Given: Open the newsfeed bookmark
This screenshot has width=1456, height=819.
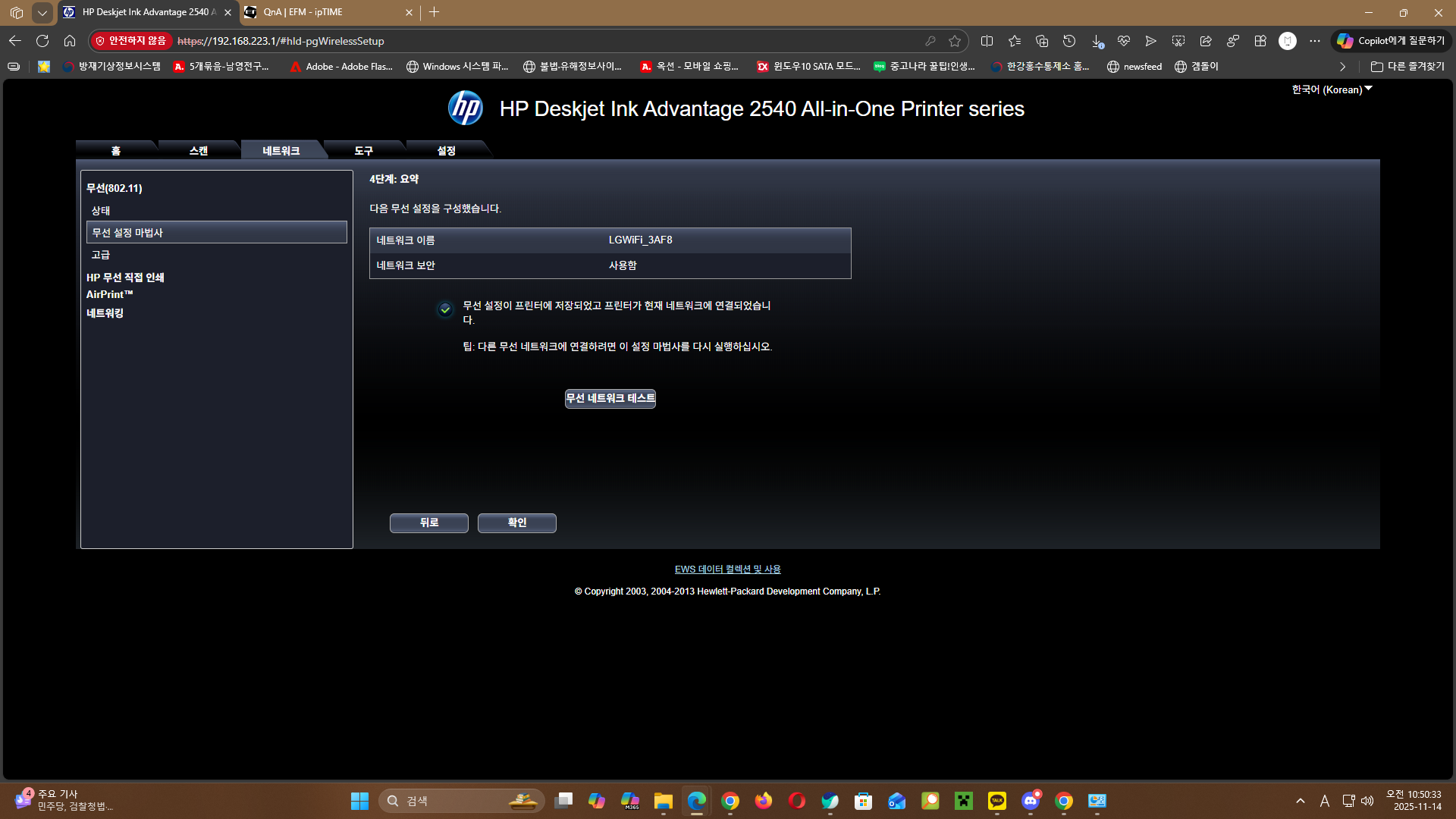Looking at the screenshot, I should click(1134, 67).
